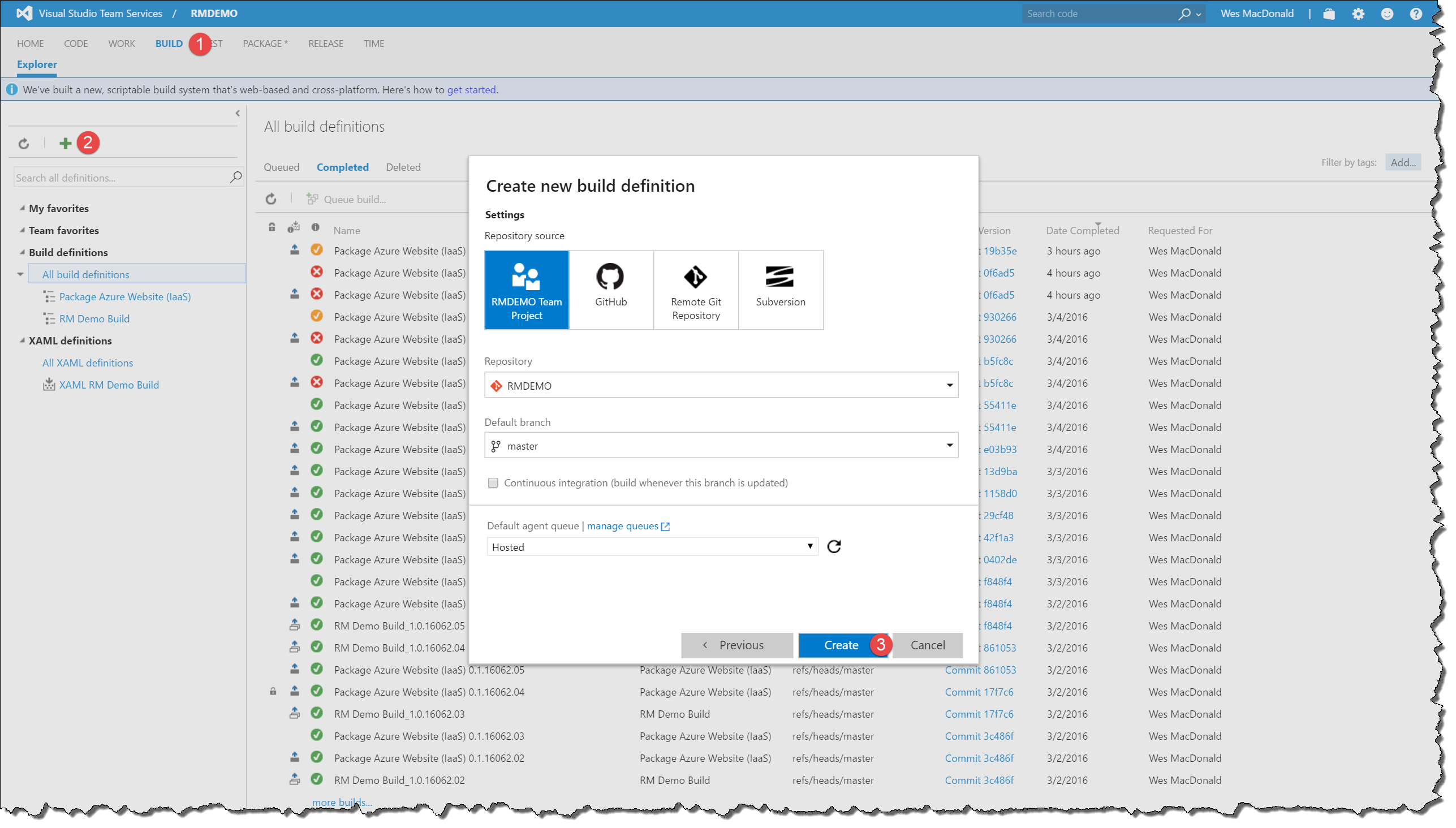Click the help question mark icon

coord(1416,14)
